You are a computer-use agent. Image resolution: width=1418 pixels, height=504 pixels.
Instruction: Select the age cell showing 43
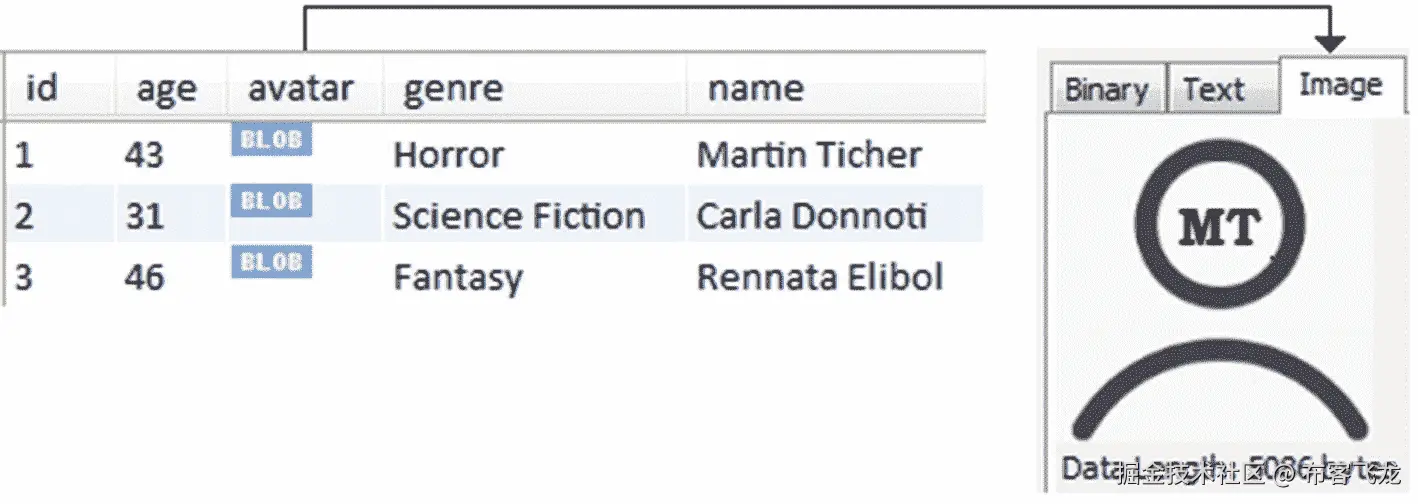(145, 155)
